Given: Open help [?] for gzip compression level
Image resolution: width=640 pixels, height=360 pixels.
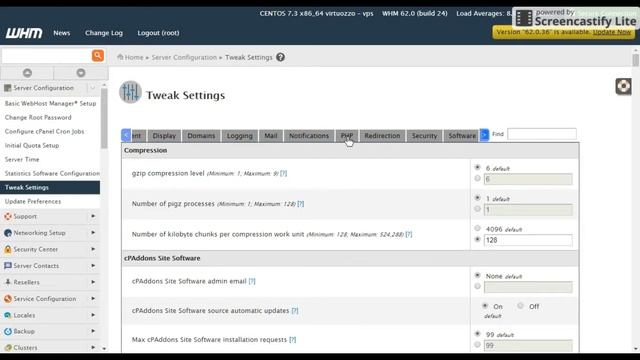Looking at the screenshot, I should [x=284, y=173].
